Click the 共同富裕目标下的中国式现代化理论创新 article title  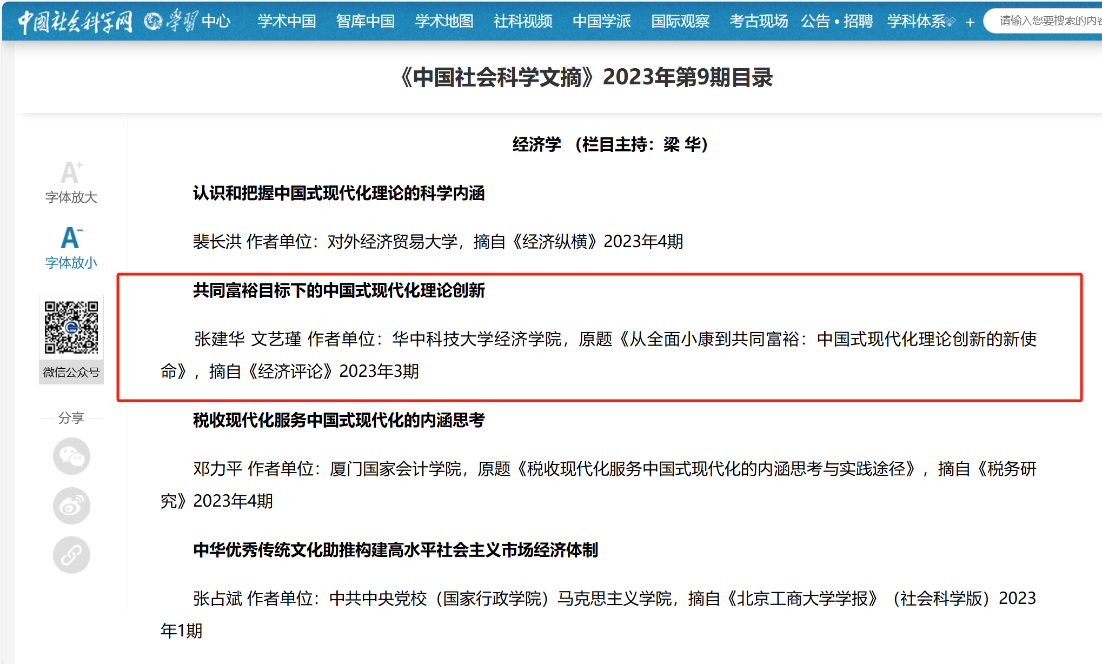click(x=339, y=290)
